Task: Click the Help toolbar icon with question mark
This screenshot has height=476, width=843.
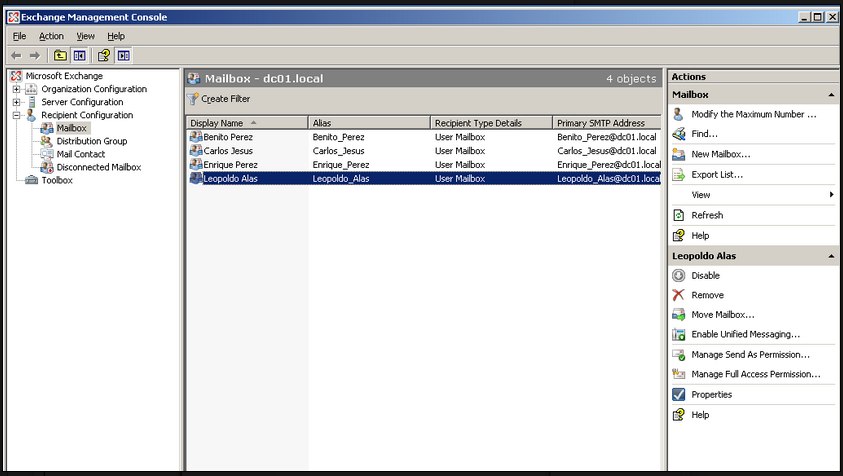Action: [104, 55]
